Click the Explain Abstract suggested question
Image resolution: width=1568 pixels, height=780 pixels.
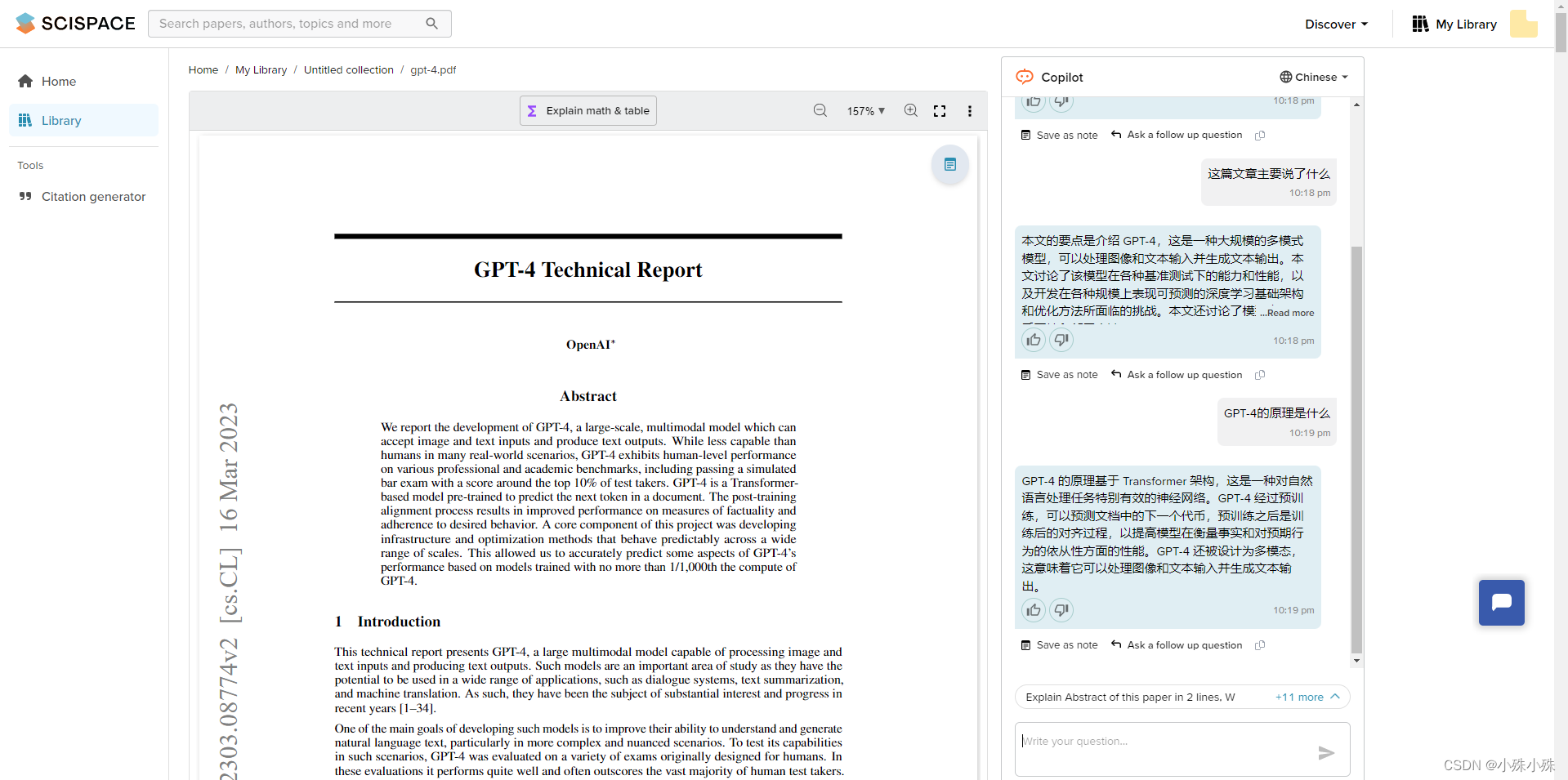pyautogui.click(x=1130, y=697)
